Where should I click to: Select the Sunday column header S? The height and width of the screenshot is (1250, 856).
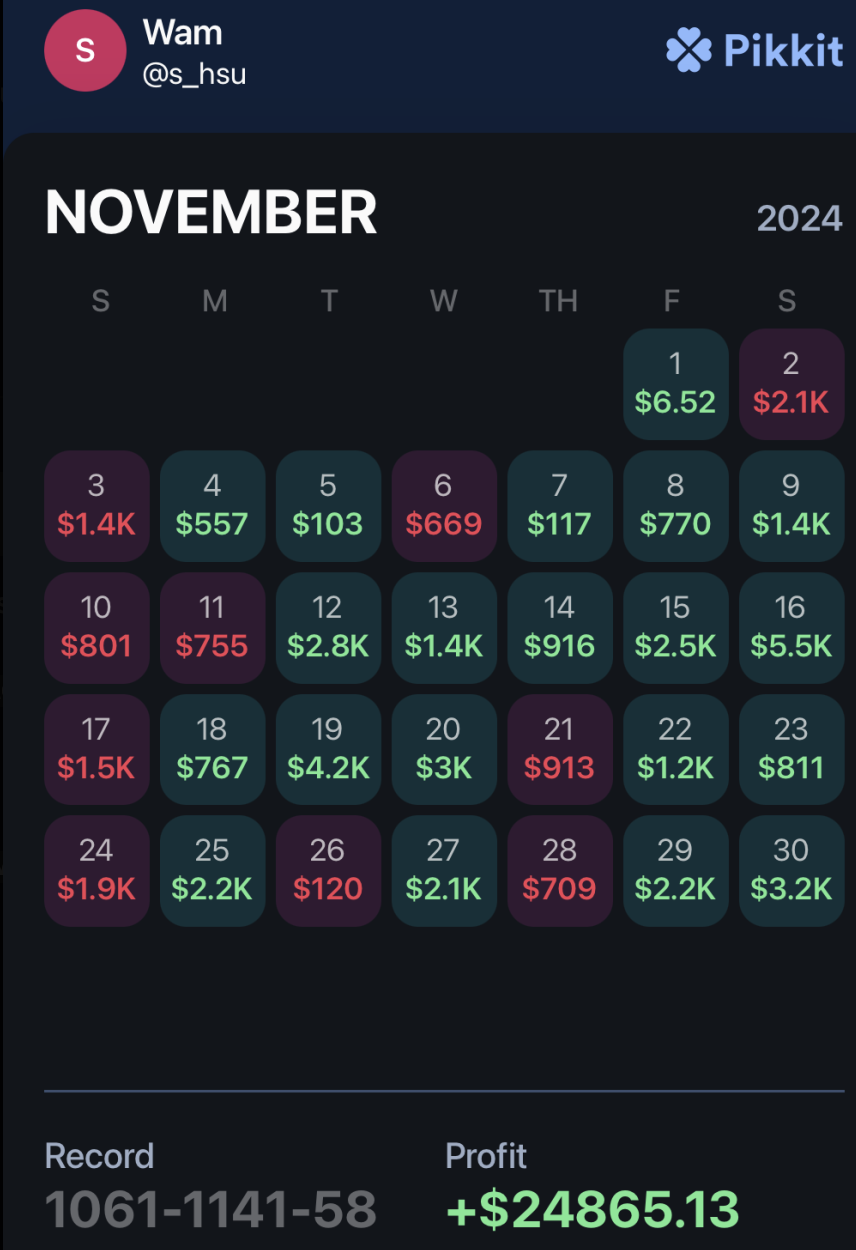click(99, 301)
